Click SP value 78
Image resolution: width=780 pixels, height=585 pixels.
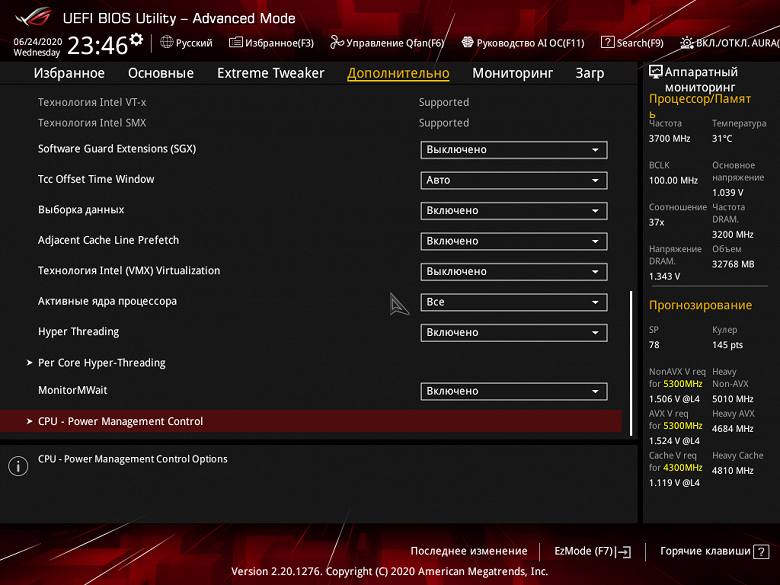point(654,345)
